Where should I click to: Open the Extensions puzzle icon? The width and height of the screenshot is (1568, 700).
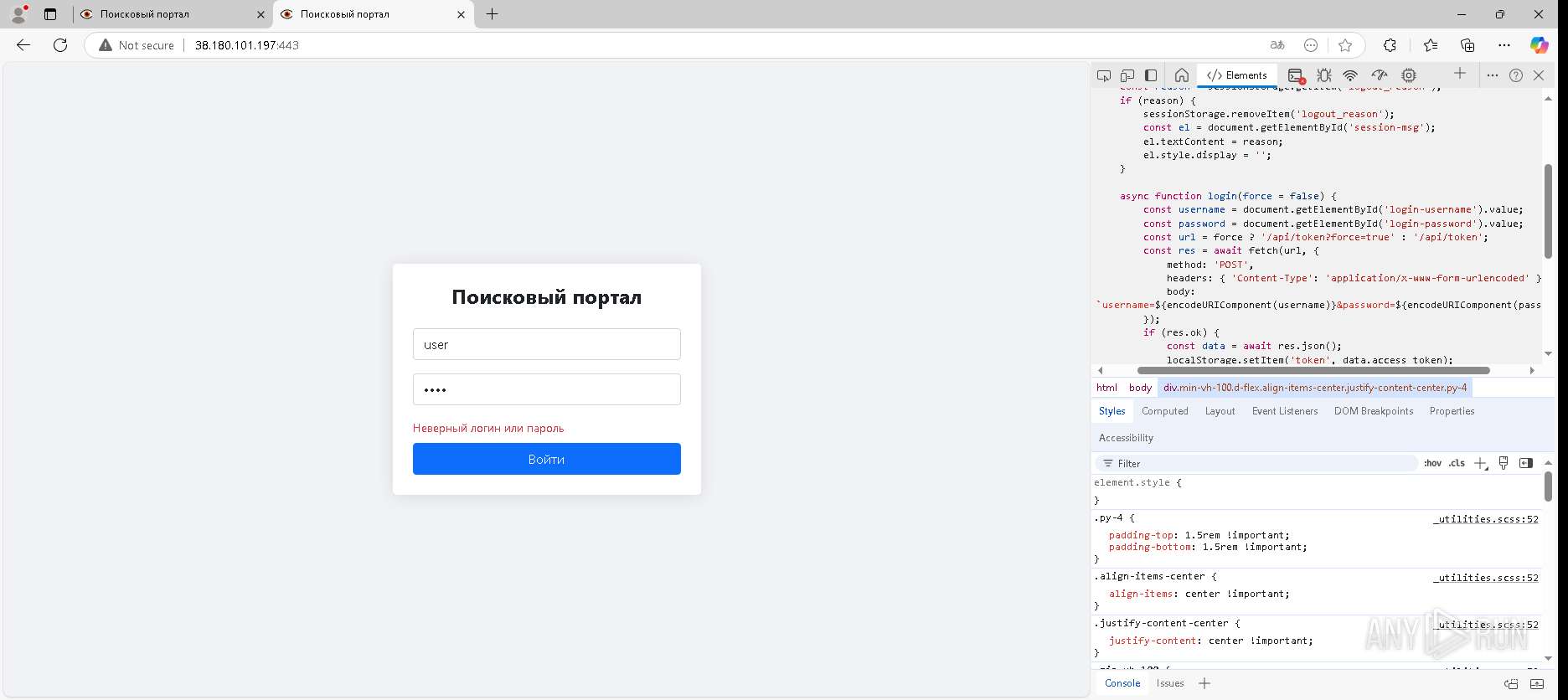(x=1390, y=45)
